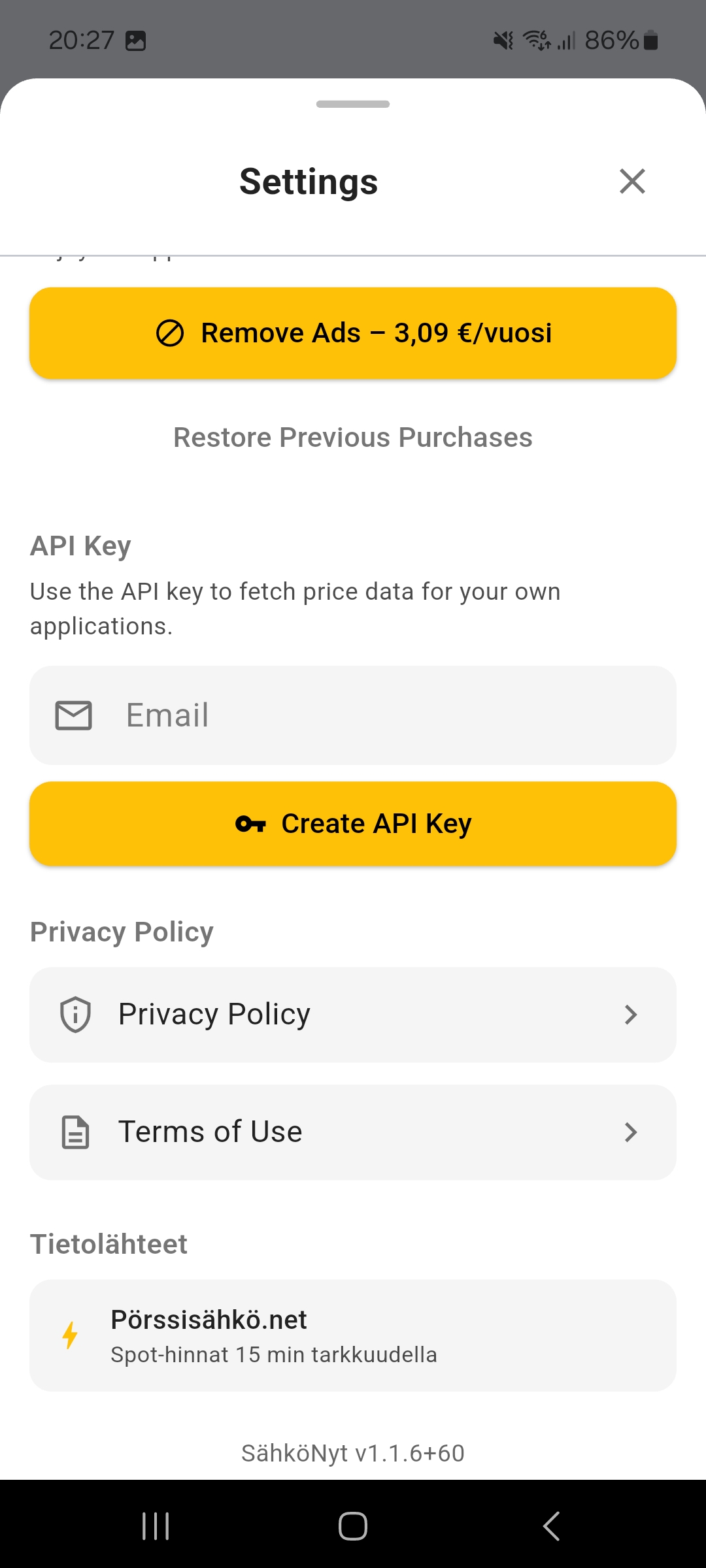Expand Terms of Use chevron arrow
Viewport: 706px width, 1568px height.
click(x=631, y=1132)
